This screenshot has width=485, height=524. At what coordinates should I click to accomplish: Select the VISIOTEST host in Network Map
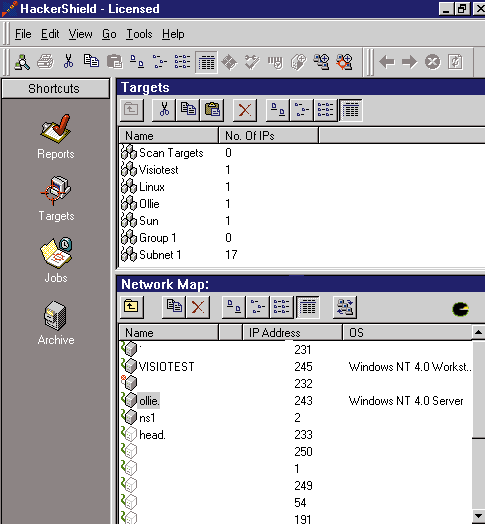(166, 367)
